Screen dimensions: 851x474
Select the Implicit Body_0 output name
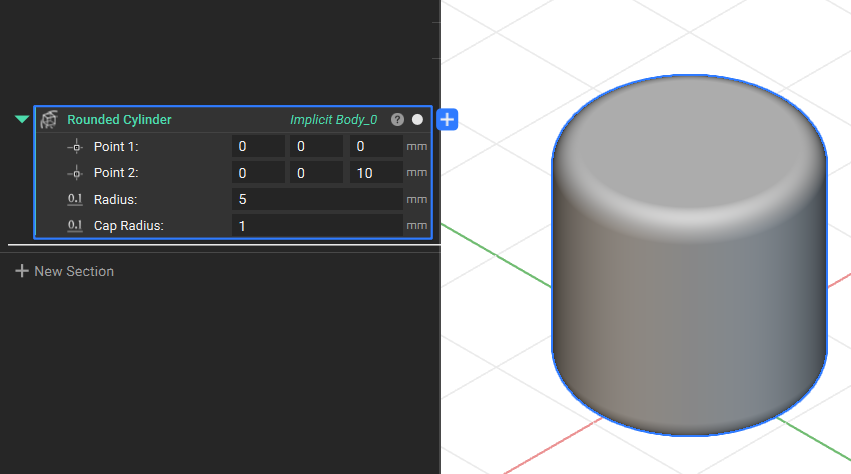(x=333, y=119)
